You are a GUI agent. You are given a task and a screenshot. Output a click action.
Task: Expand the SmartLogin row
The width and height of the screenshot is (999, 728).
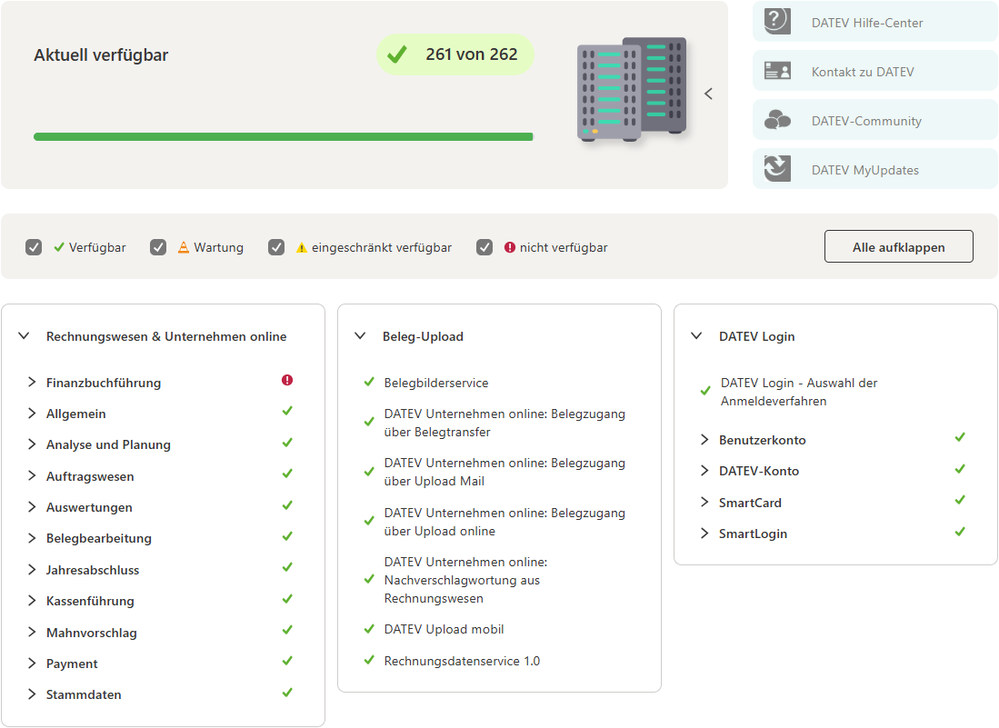[x=704, y=533]
